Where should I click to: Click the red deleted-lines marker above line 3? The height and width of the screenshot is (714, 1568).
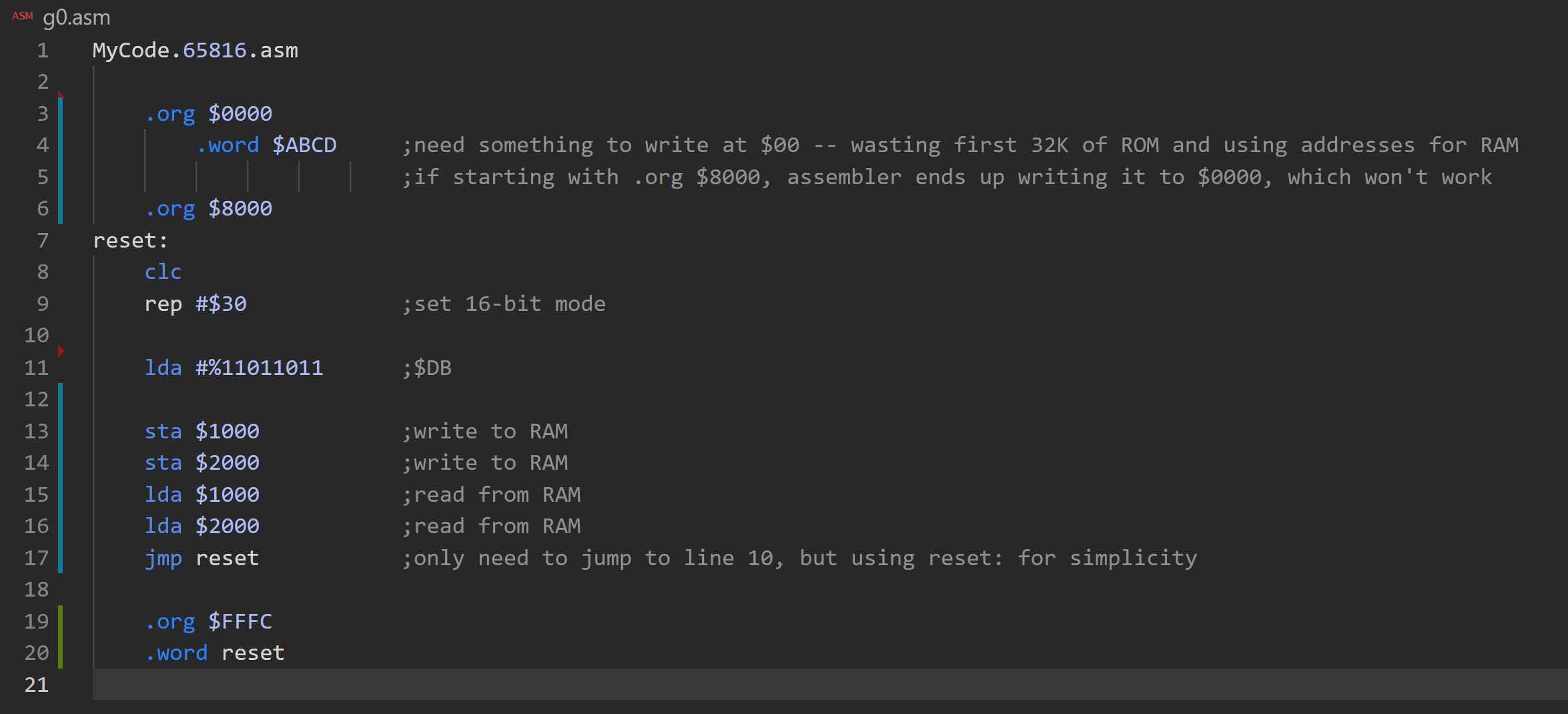[61, 95]
